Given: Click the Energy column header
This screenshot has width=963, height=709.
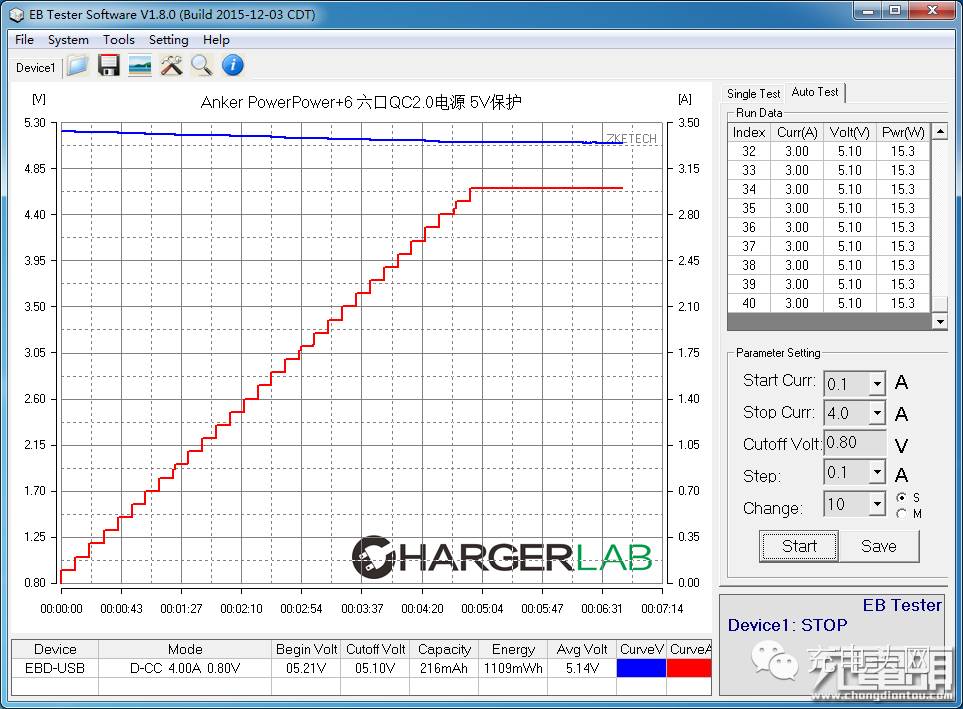Looking at the screenshot, I should 513,649.
